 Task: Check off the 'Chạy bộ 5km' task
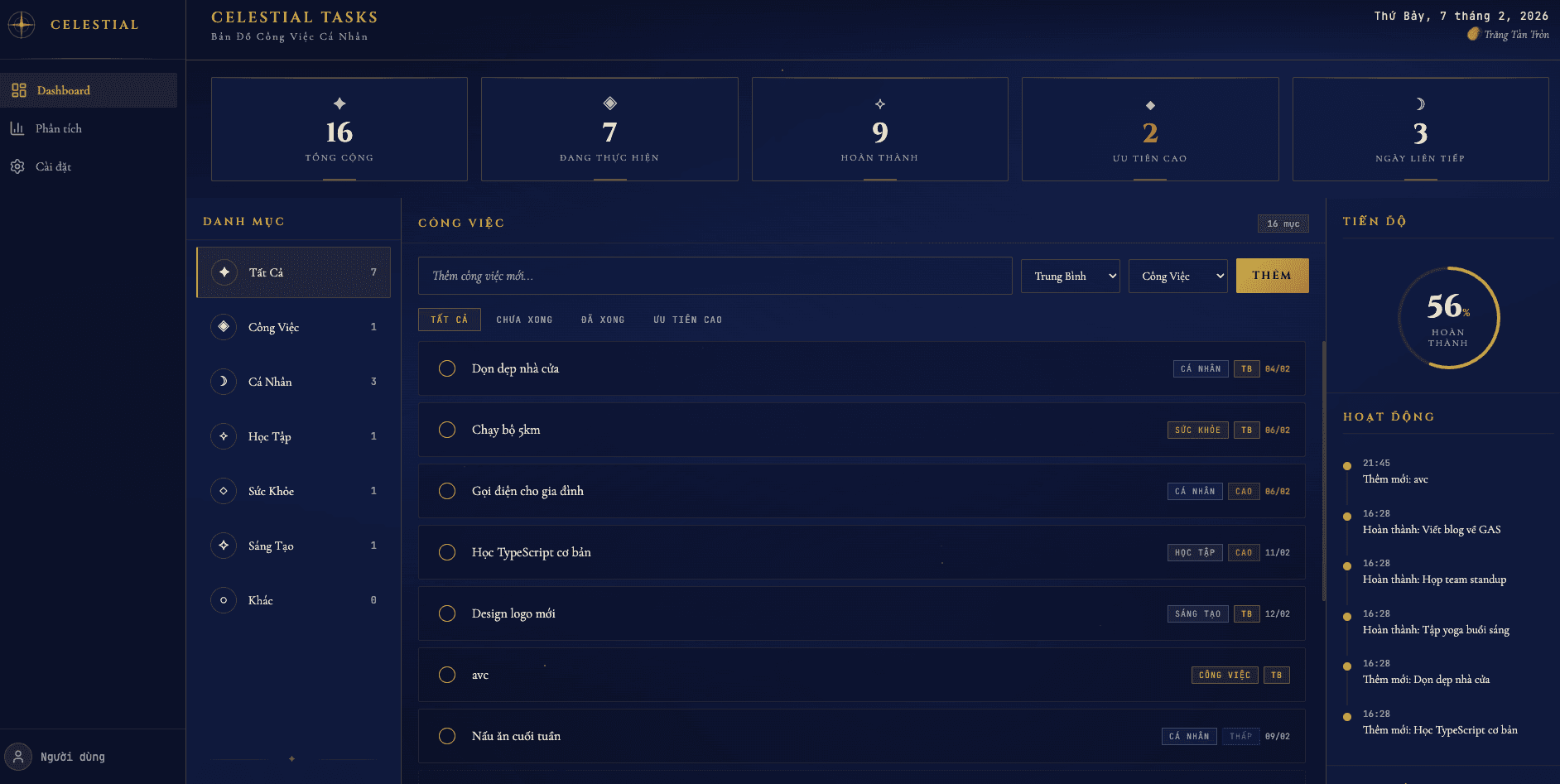click(447, 430)
